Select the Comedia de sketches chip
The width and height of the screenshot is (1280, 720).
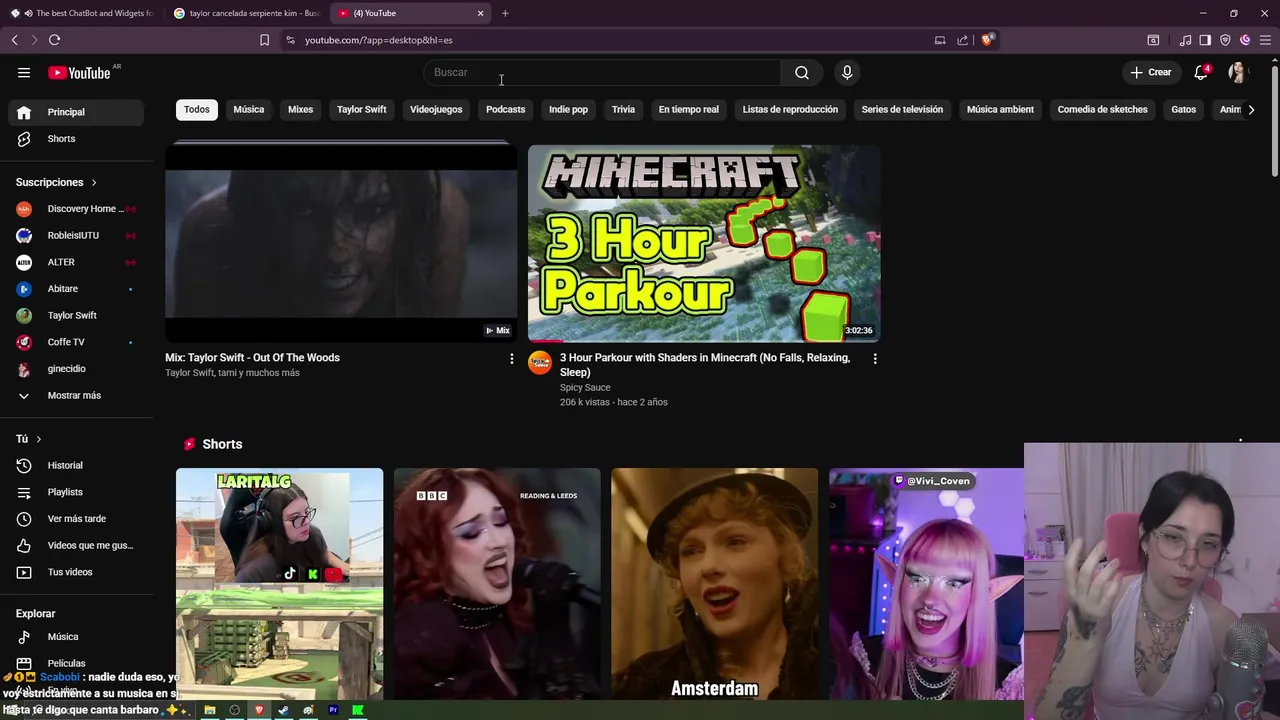[1102, 109]
